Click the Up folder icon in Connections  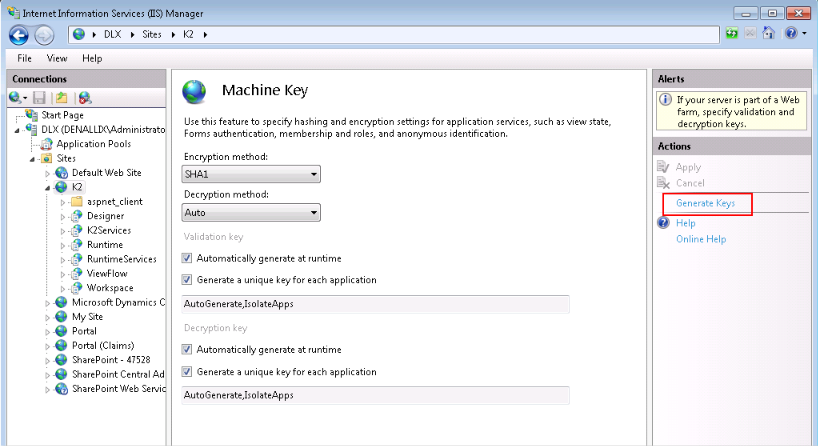tap(61, 97)
